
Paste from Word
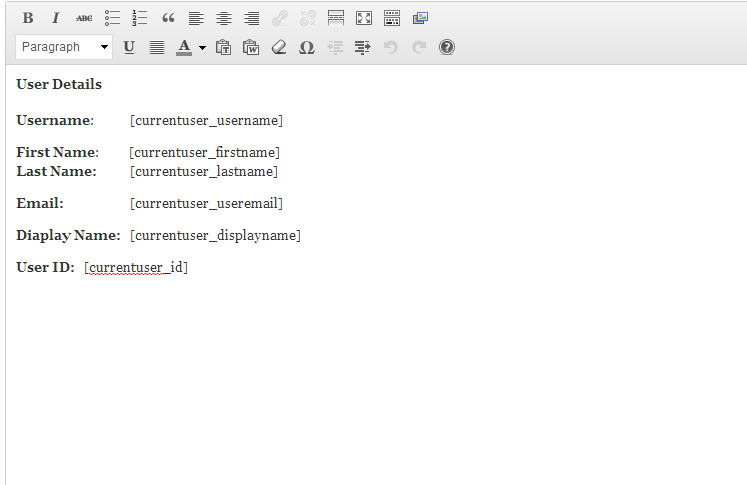[x=251, y=47]
